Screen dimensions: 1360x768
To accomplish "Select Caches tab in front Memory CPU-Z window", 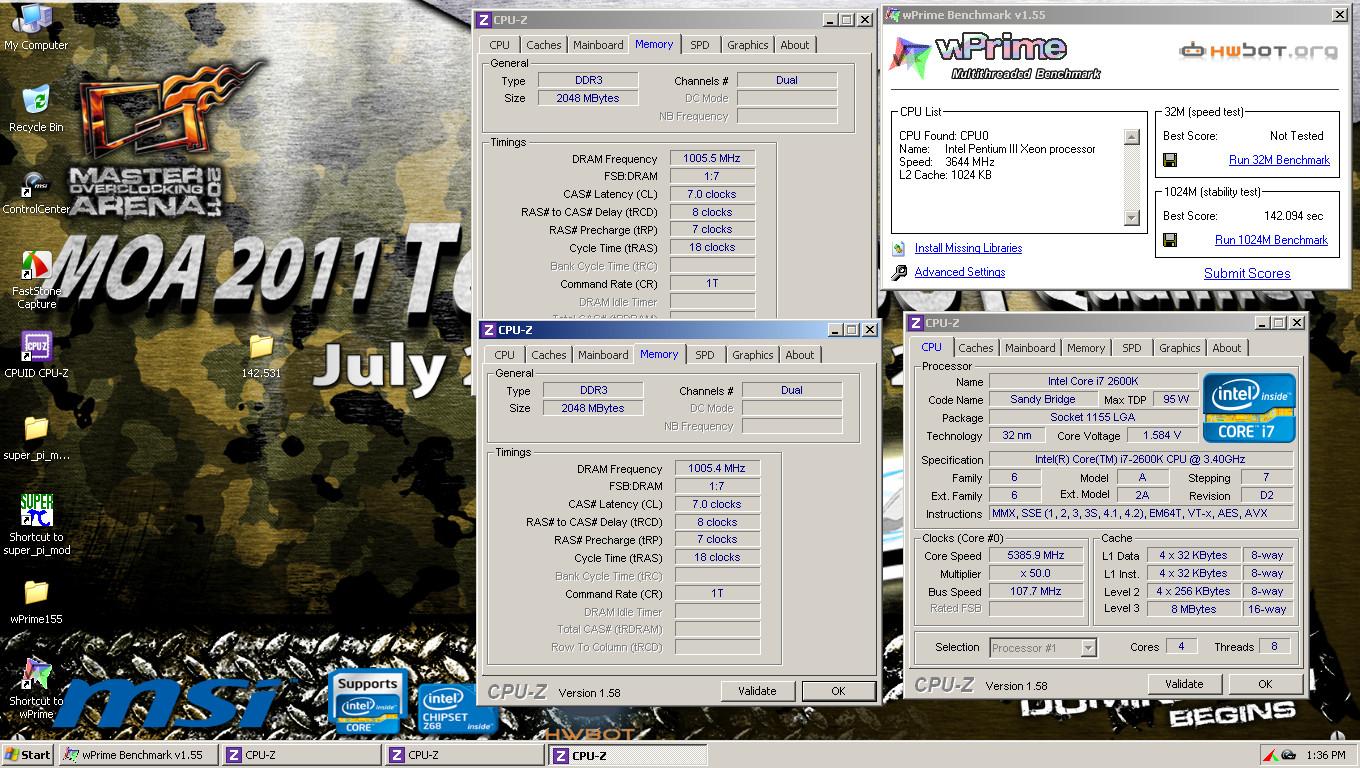I will pyautogui.click(x=549, y=355).
